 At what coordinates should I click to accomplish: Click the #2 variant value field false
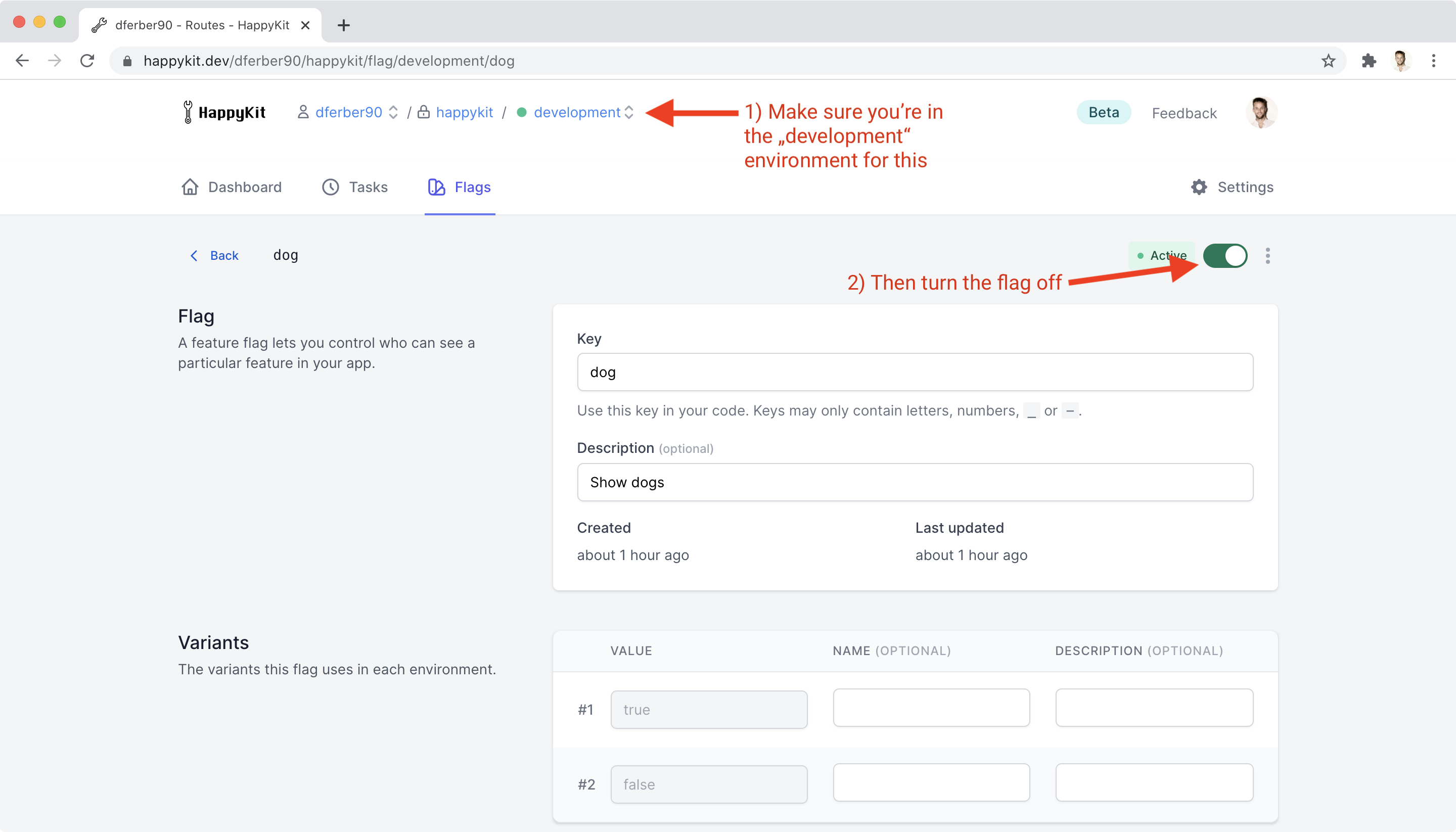click(709, 784)
